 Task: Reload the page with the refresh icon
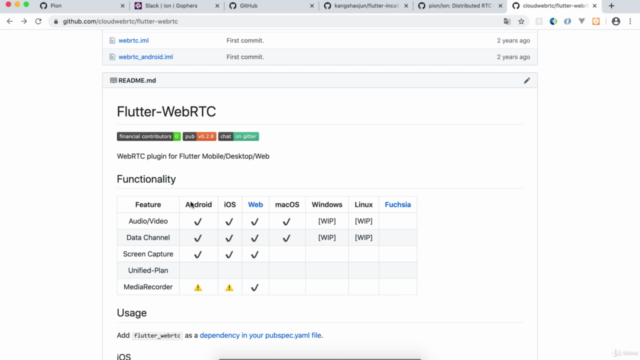click(x=38, y=21)
